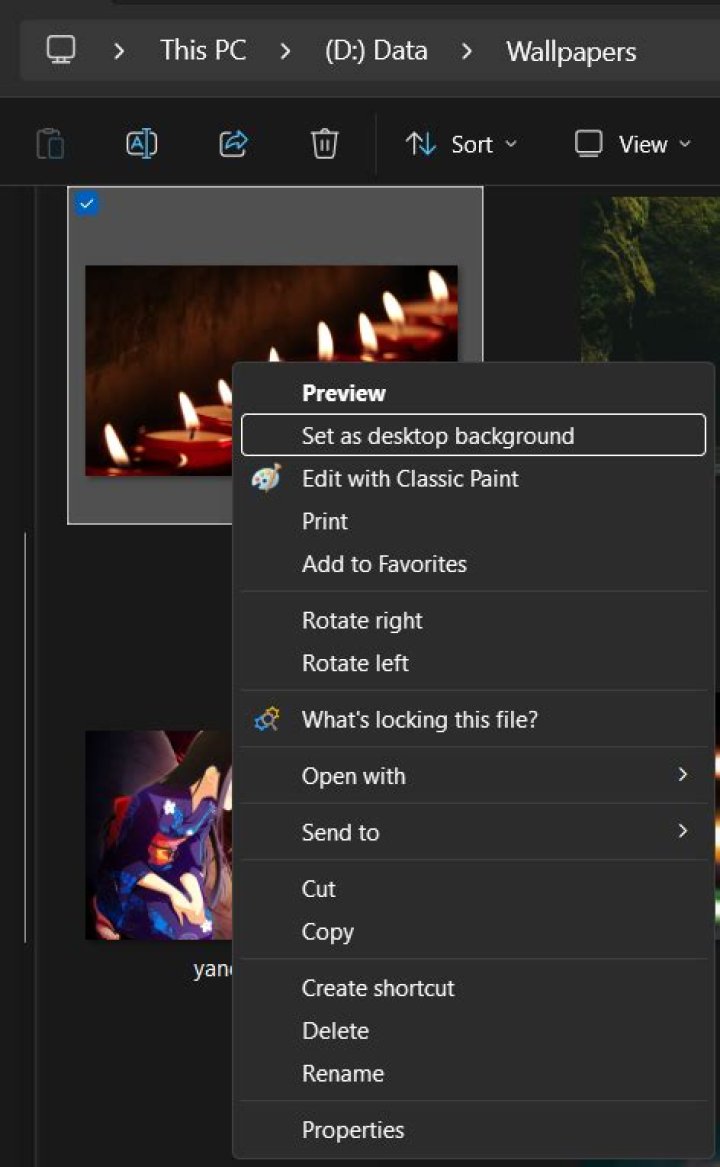
Task: Open Properties from context menu
Action: click(474, 1130)
